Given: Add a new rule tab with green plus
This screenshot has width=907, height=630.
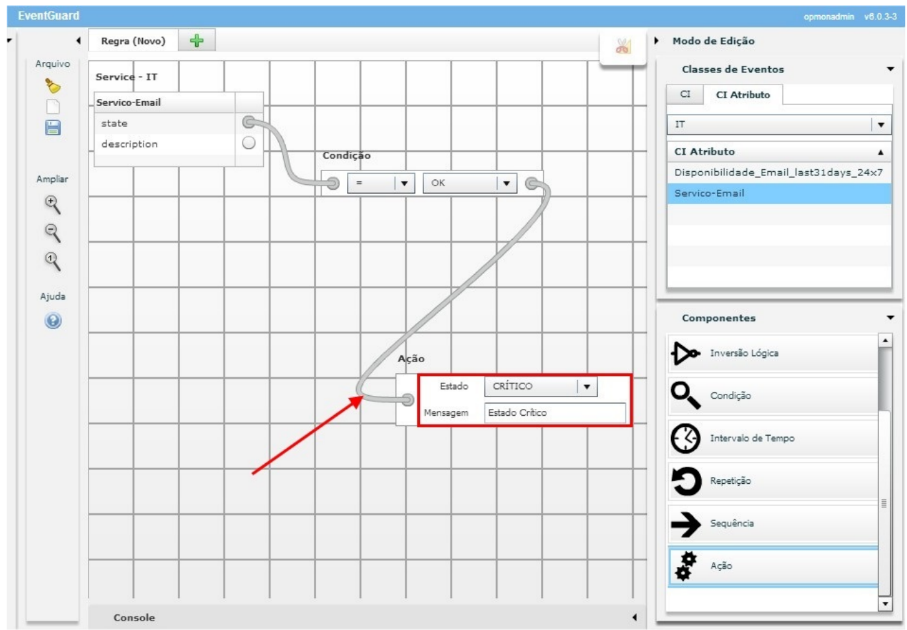Looking at the screenshot, I should pos(196,41).
